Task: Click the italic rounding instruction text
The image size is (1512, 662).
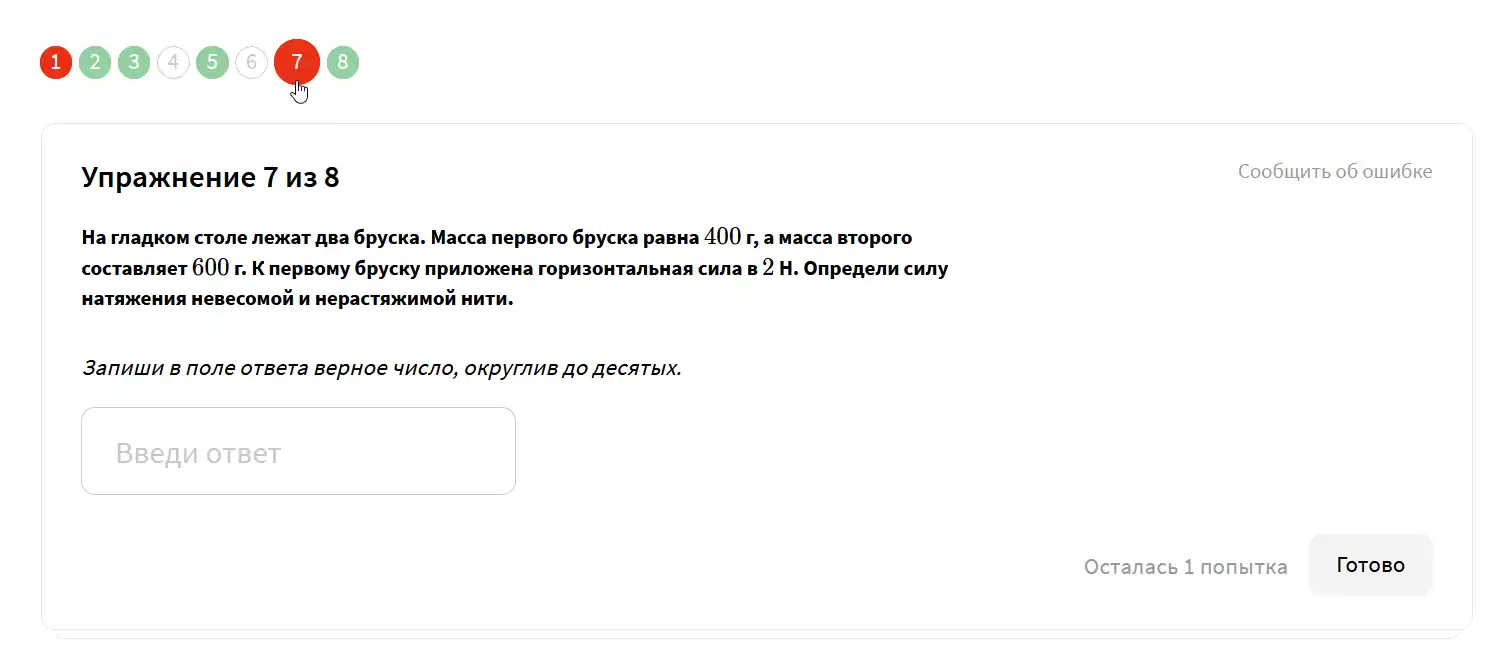Action: click(x=381, y=368)
